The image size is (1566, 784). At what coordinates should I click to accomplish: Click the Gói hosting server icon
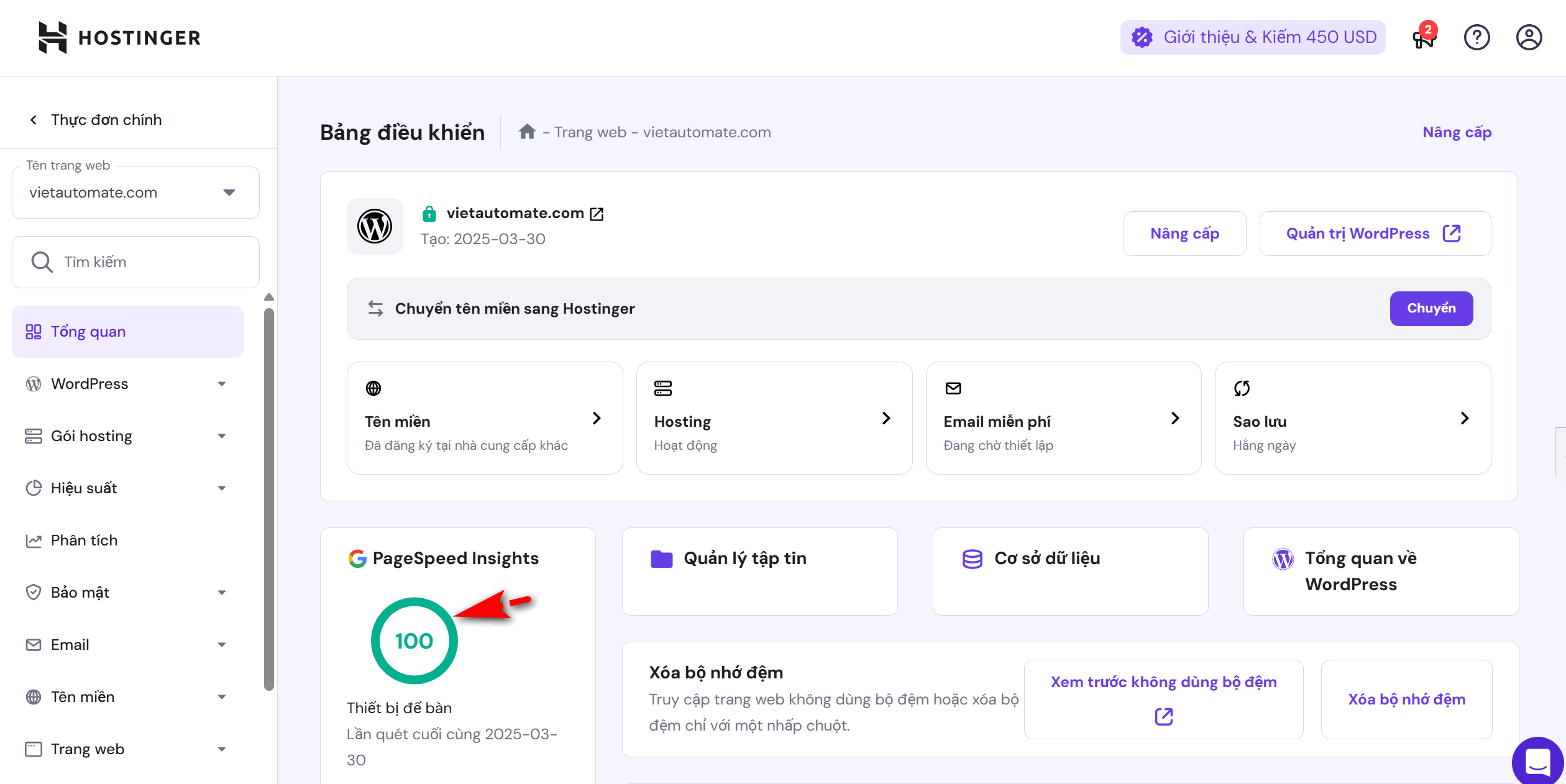[x=34, y=436]
